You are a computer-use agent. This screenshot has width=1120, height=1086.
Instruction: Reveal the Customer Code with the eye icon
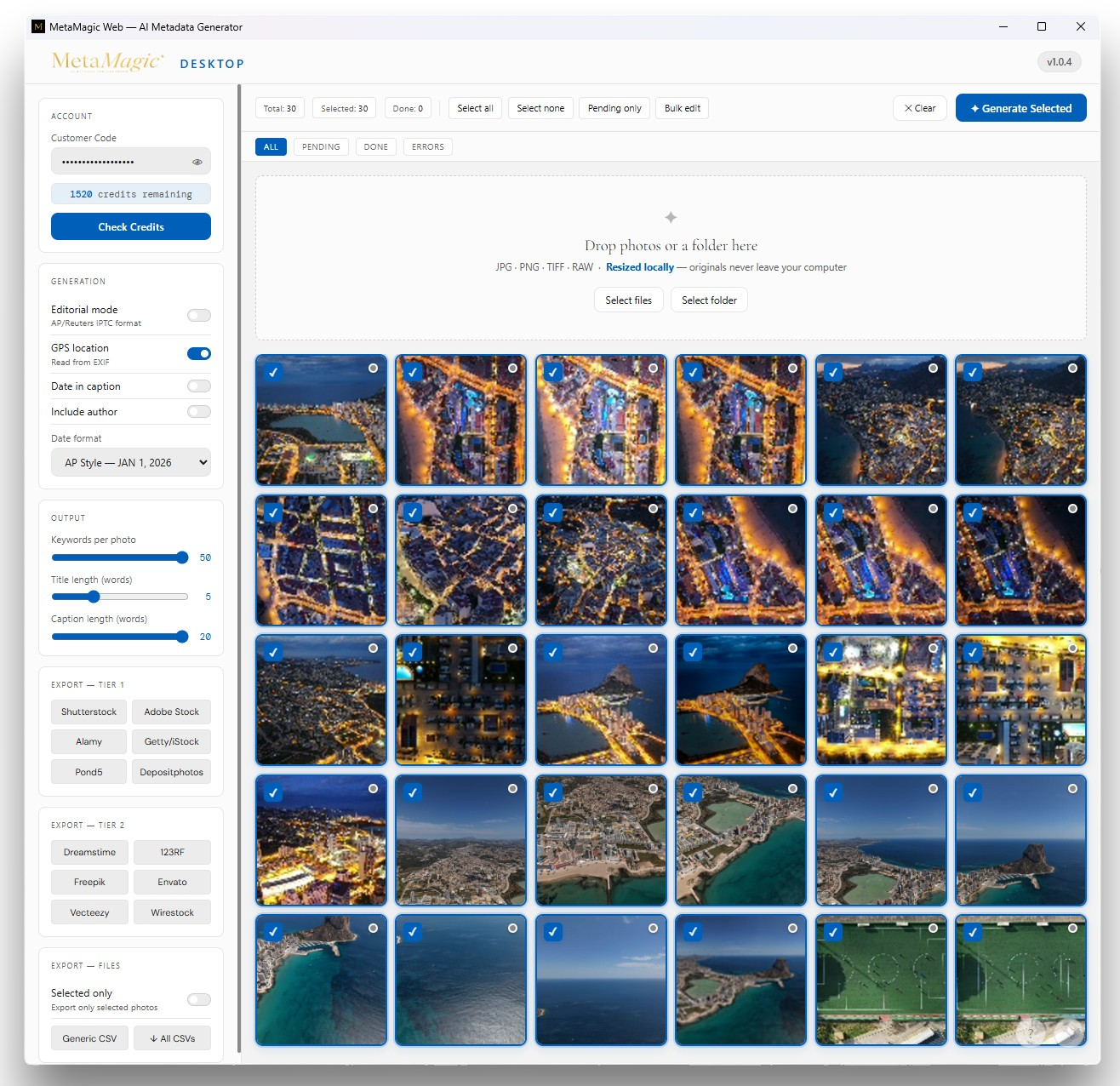[x=197, y=162]
